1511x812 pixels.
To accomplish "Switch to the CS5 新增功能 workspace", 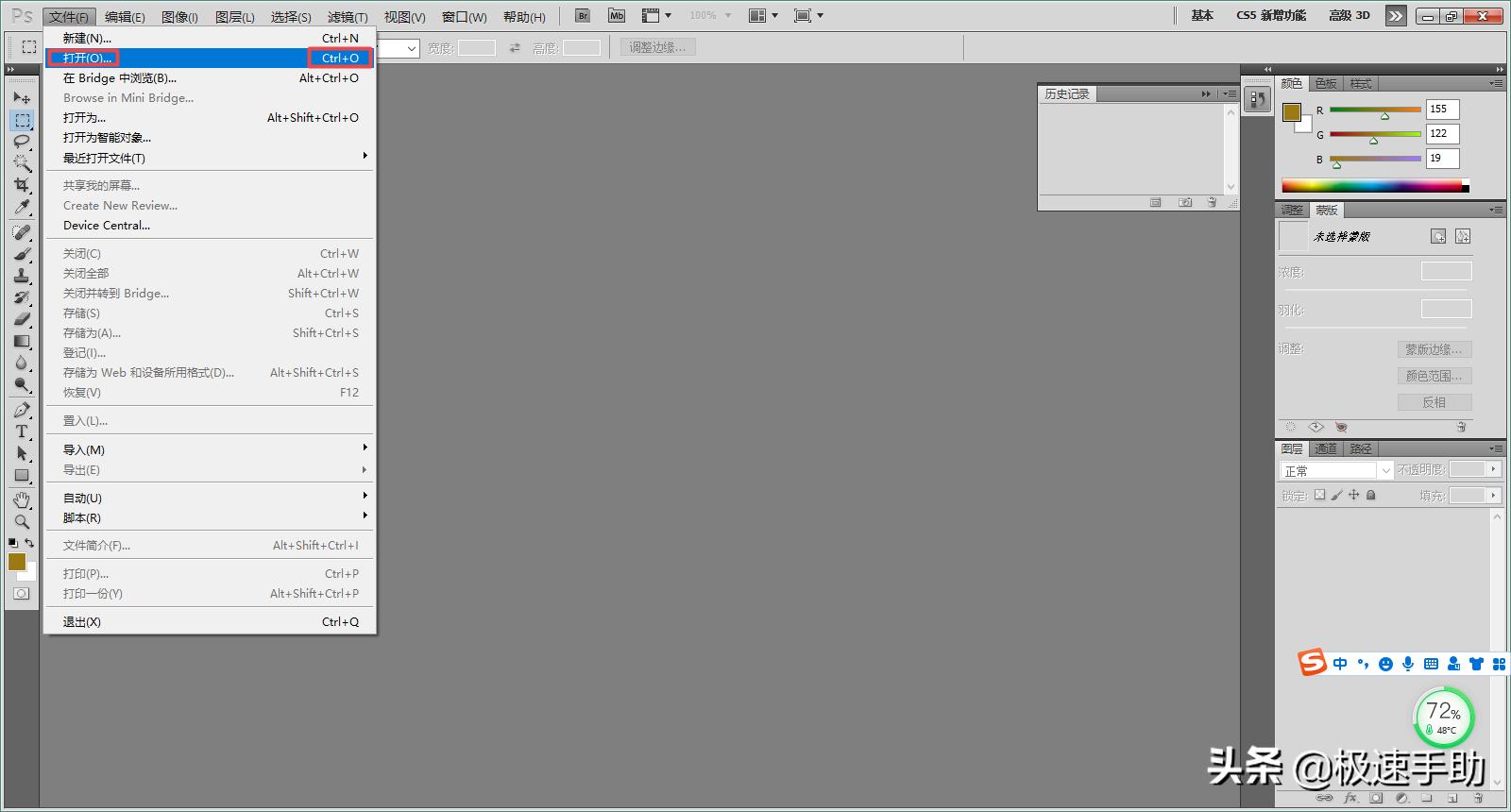I will click(1271, 16).
